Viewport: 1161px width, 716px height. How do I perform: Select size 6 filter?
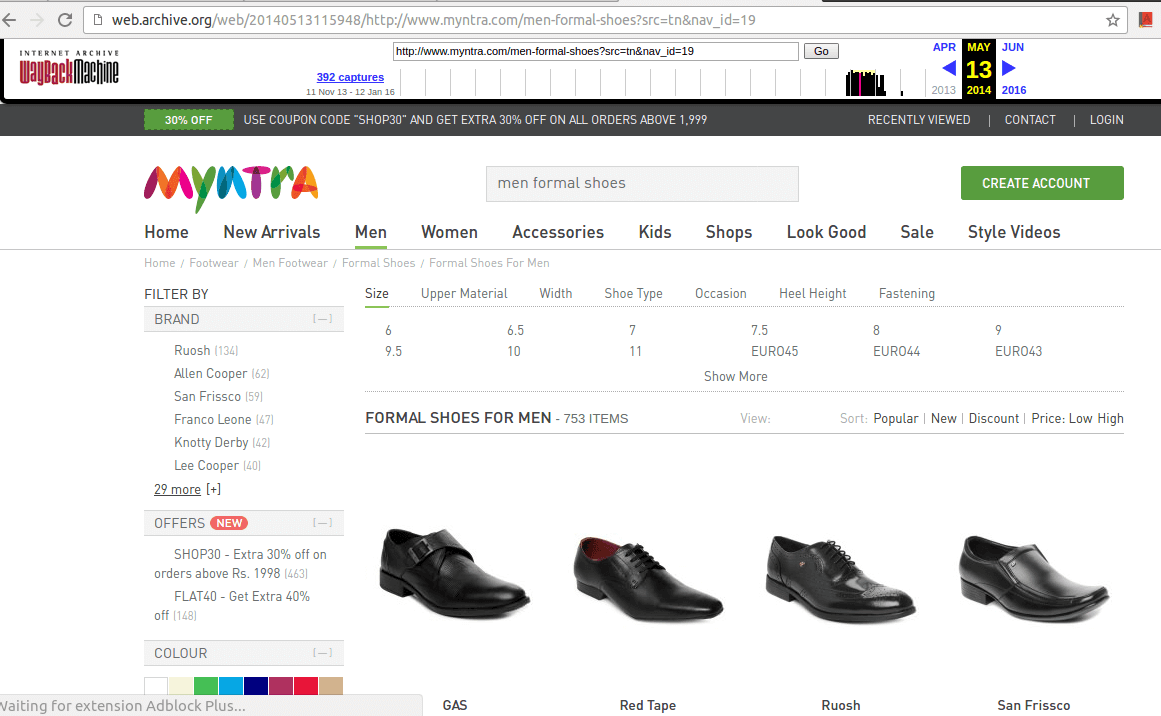[388, 330]
